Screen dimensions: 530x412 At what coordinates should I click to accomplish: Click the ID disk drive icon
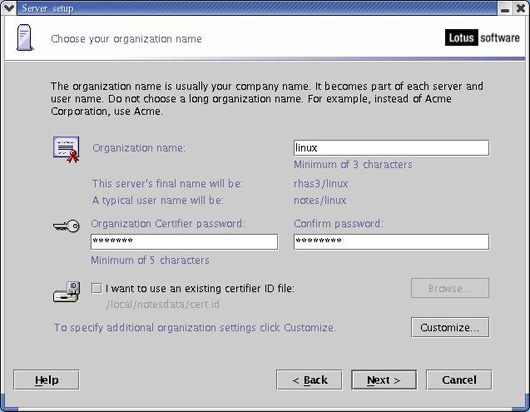pyautogui.click(x=67, y=291)
